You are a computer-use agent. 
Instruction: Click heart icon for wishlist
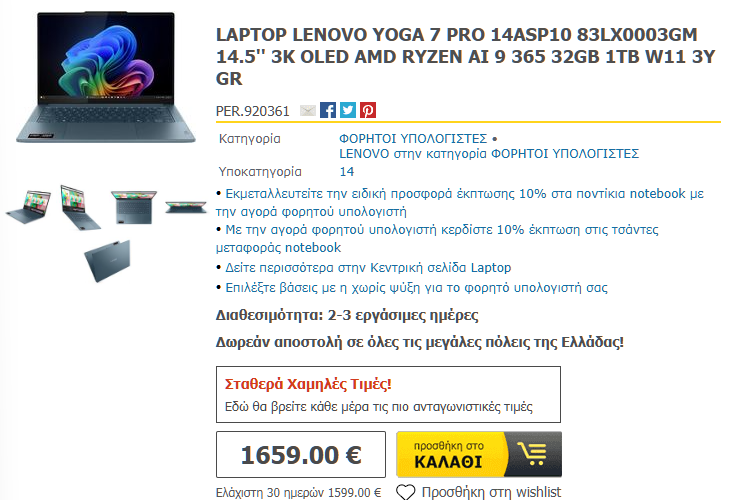406,492
